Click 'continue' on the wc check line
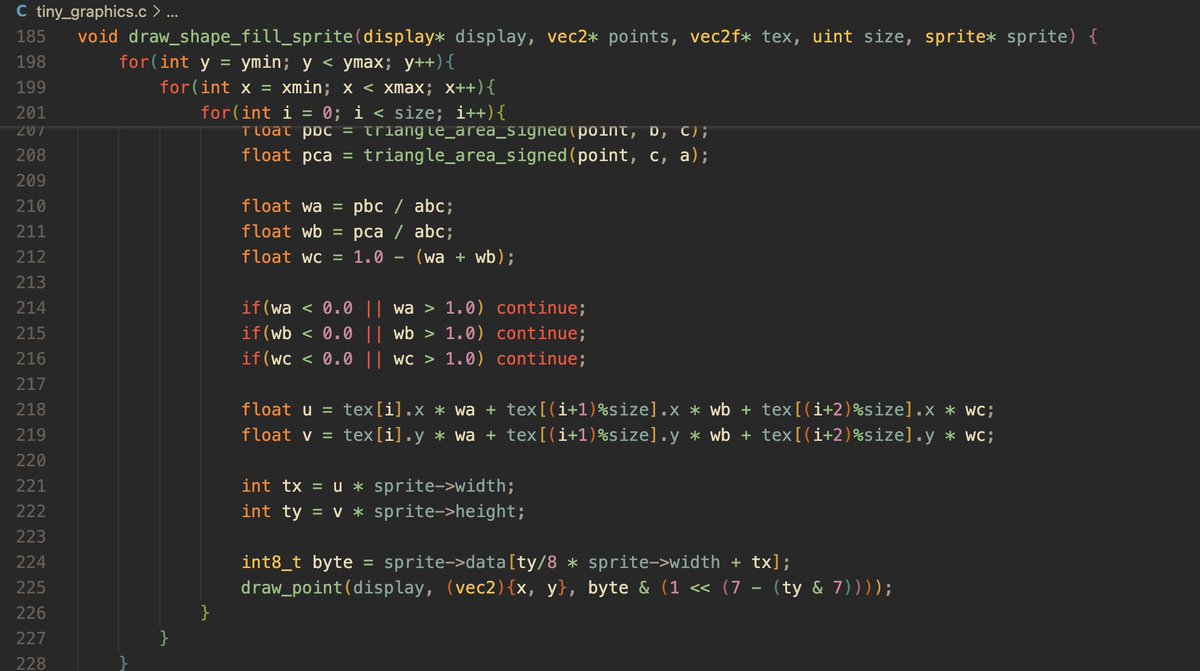The width and height of the screenshot is (1200, 671). [x=536, y=358]
